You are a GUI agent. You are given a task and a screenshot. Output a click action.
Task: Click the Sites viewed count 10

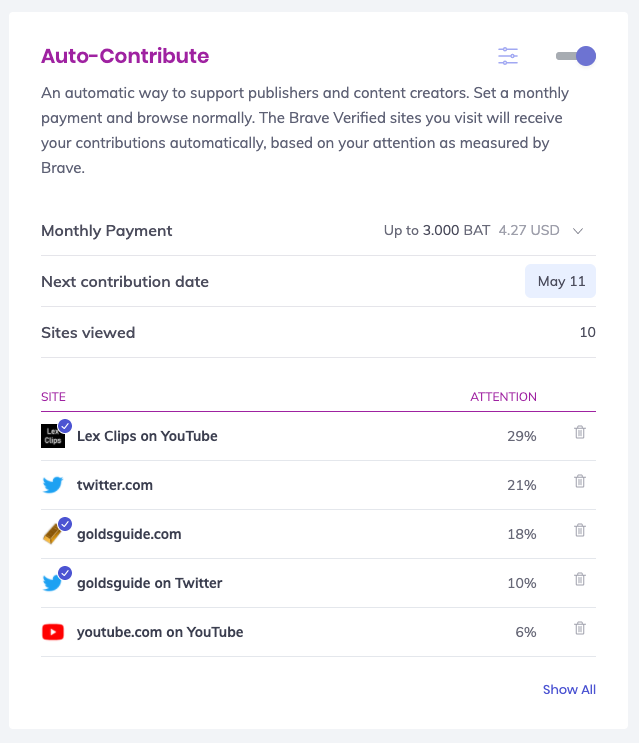coord(587,333)
